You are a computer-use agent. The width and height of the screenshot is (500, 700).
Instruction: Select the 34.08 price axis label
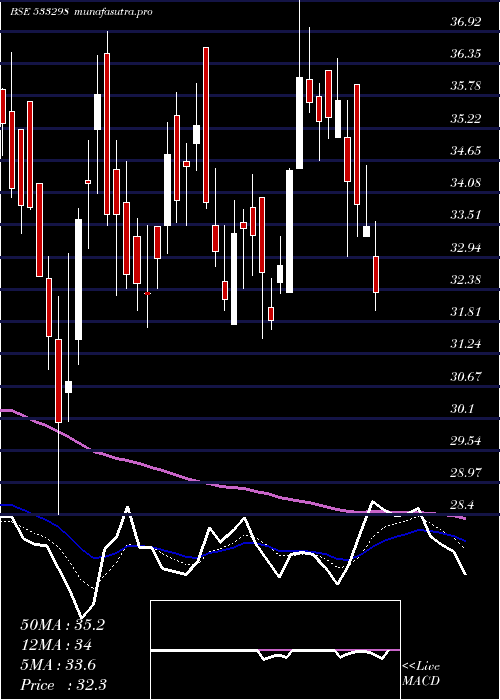[x=466, y=183]
